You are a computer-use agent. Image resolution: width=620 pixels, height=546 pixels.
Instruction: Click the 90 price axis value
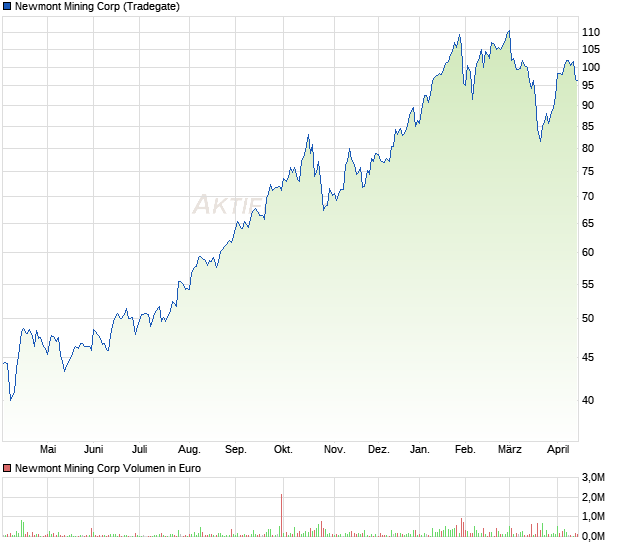point(588,105)
